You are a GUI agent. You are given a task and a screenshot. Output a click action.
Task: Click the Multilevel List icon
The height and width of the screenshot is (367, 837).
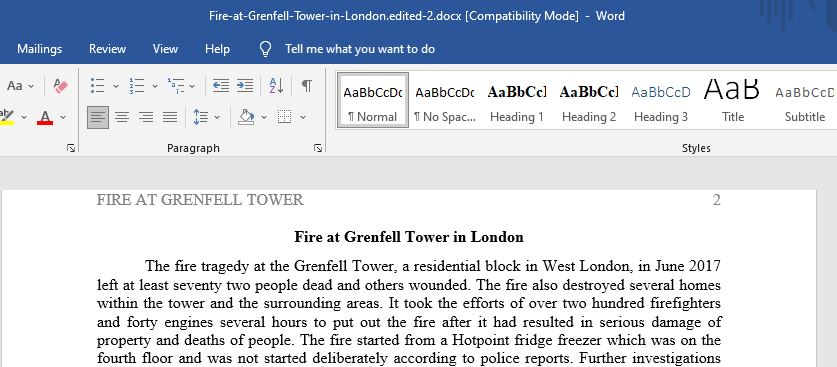176,85
